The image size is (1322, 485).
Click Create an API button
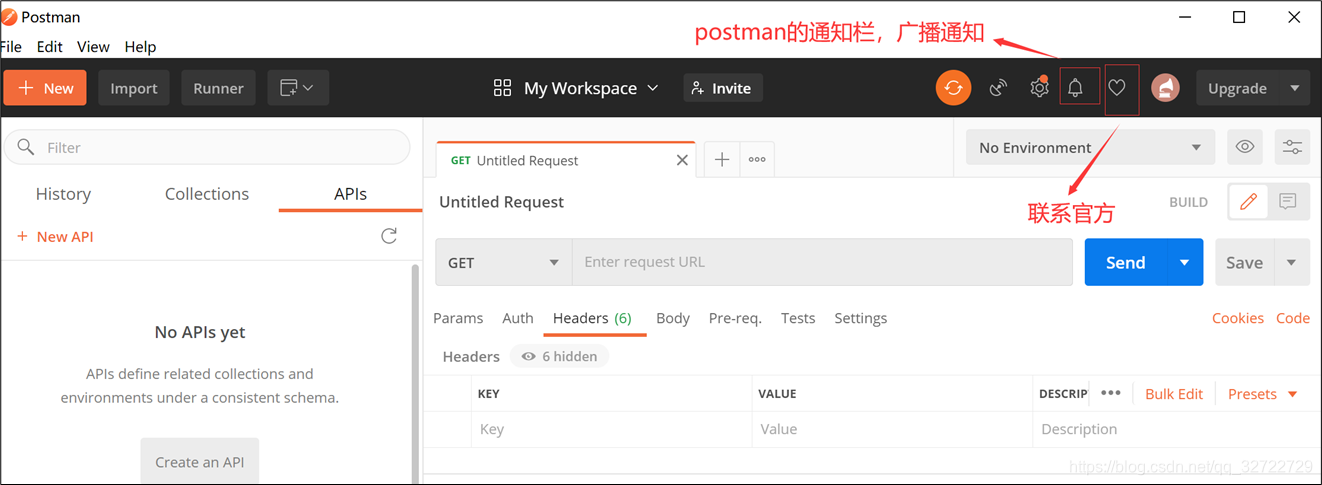coord(199,461)
